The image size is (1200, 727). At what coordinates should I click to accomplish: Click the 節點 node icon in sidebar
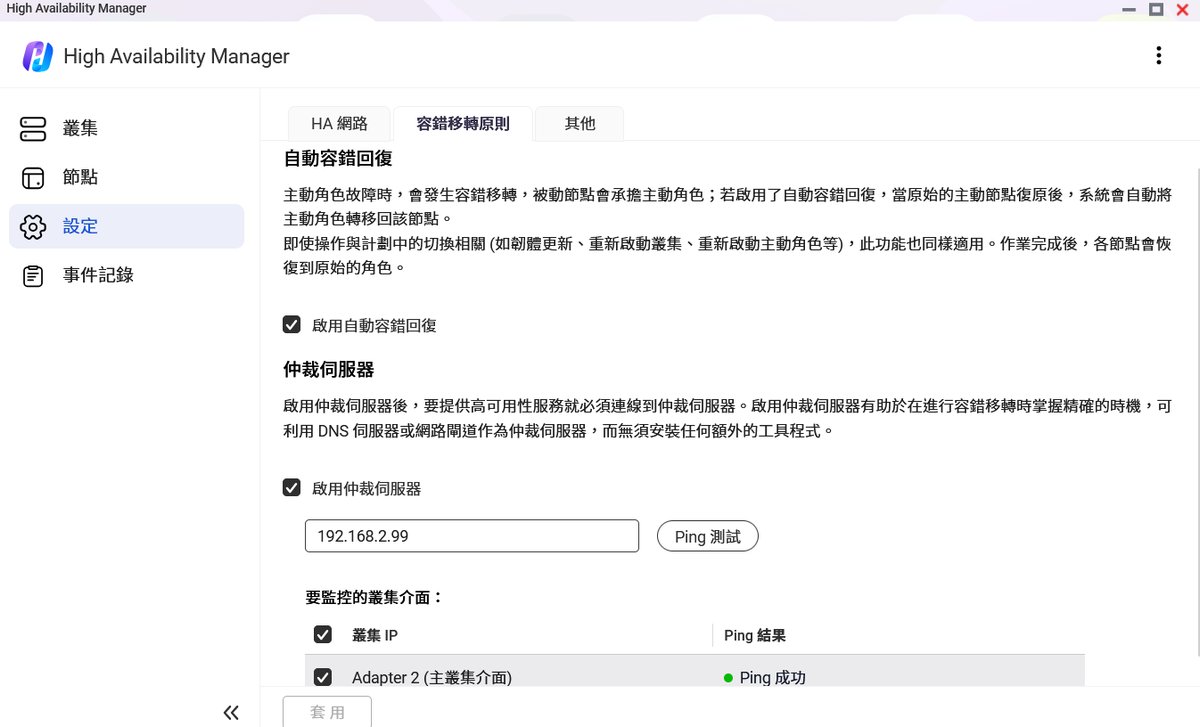pyautogui.click(x=34, y=178)
